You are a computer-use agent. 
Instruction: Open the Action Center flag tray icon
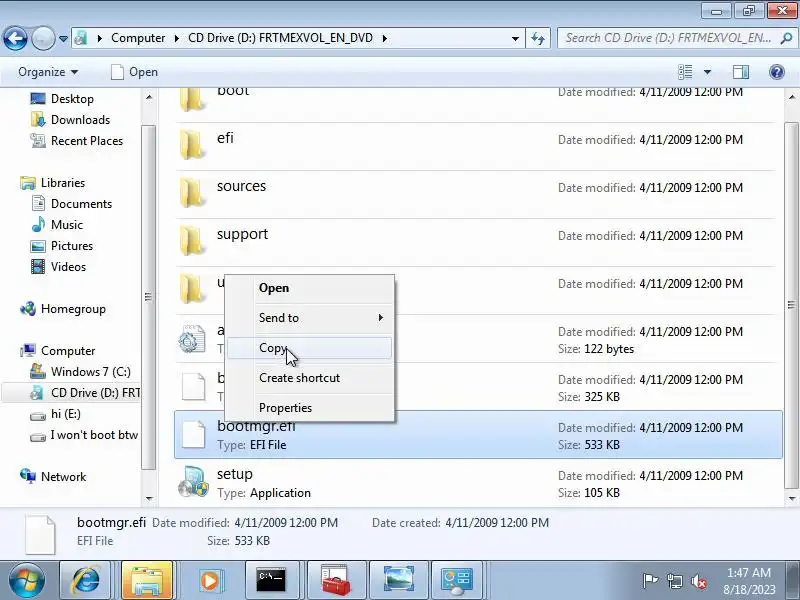650,581
